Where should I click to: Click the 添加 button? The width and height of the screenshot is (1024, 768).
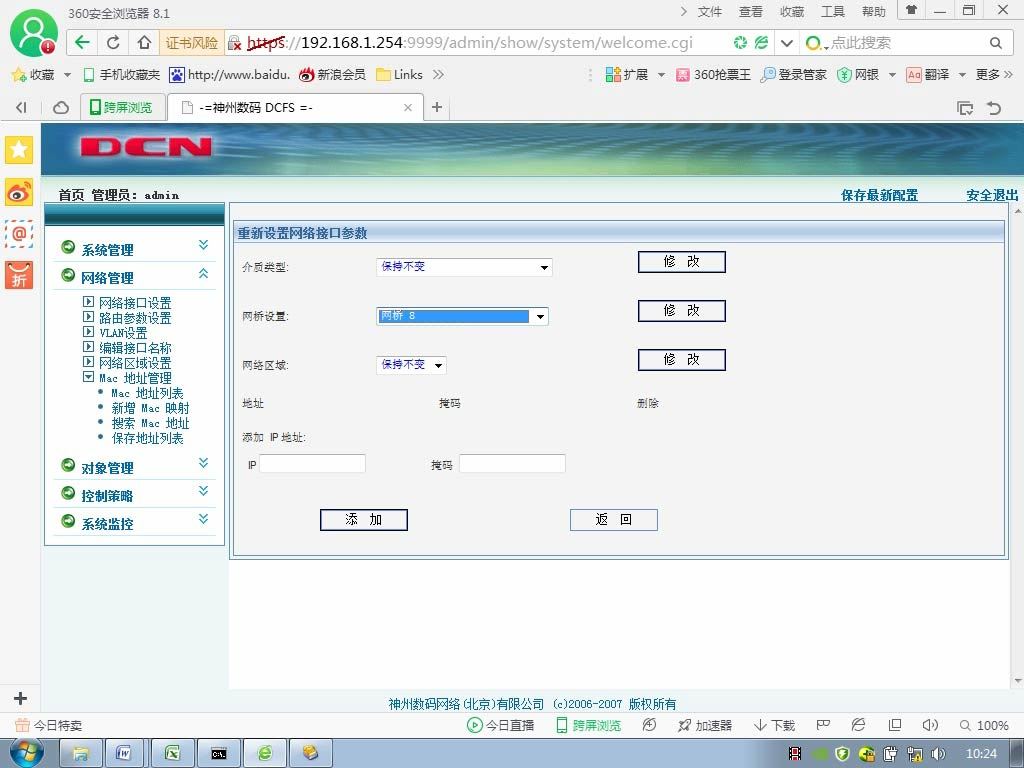point(364,520)
